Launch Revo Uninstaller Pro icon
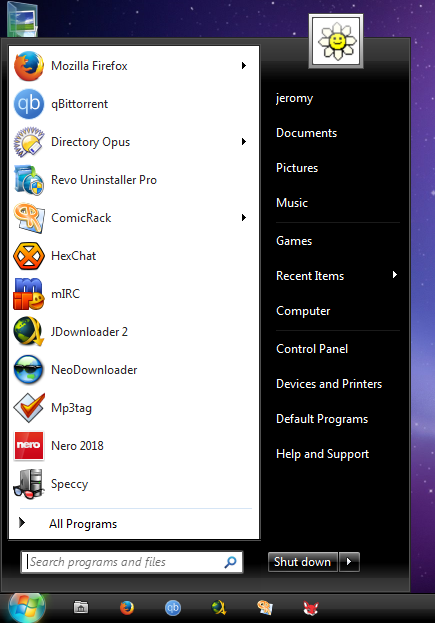 (29, 180)
